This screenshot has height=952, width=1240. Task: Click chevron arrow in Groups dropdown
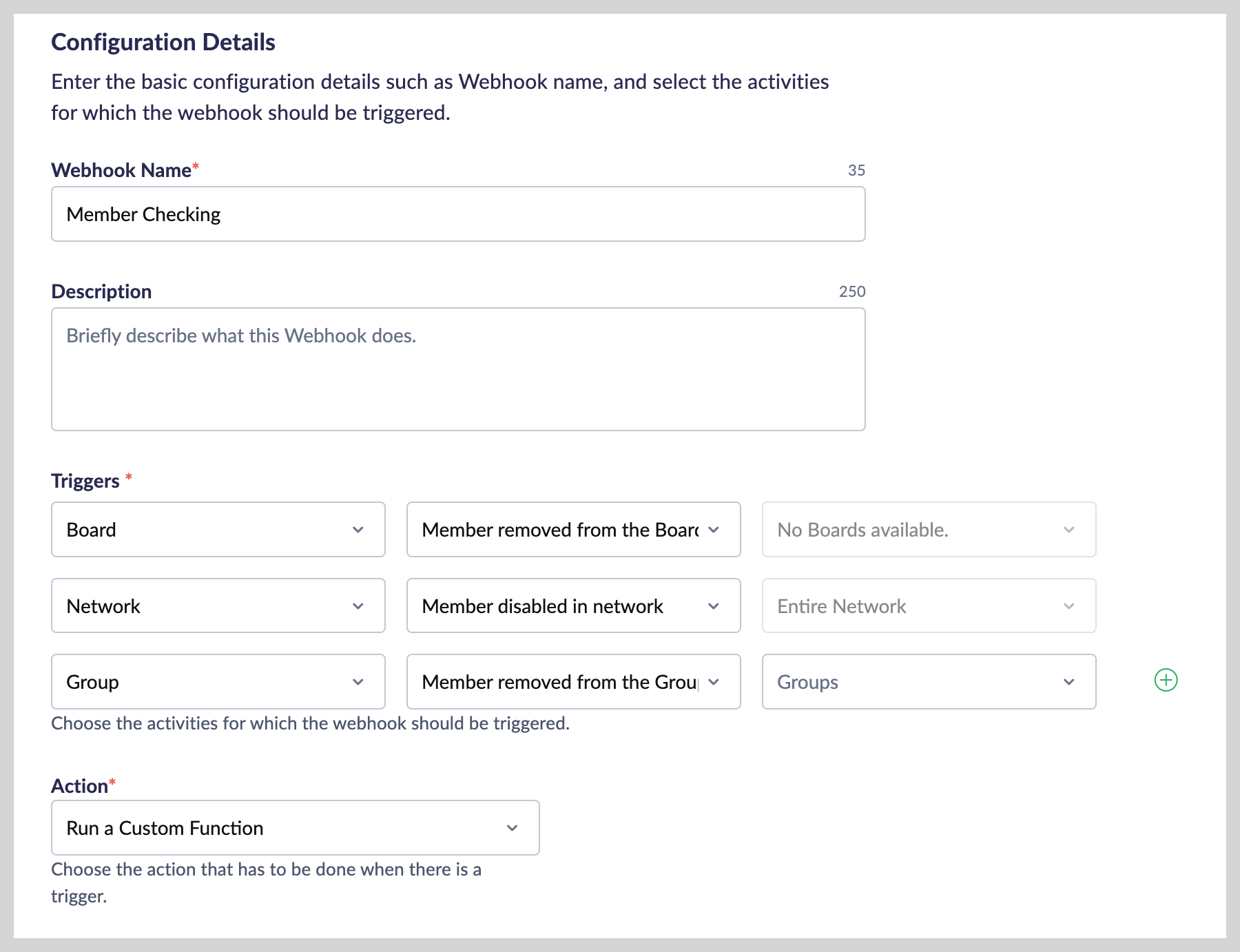pos(1069,682)
